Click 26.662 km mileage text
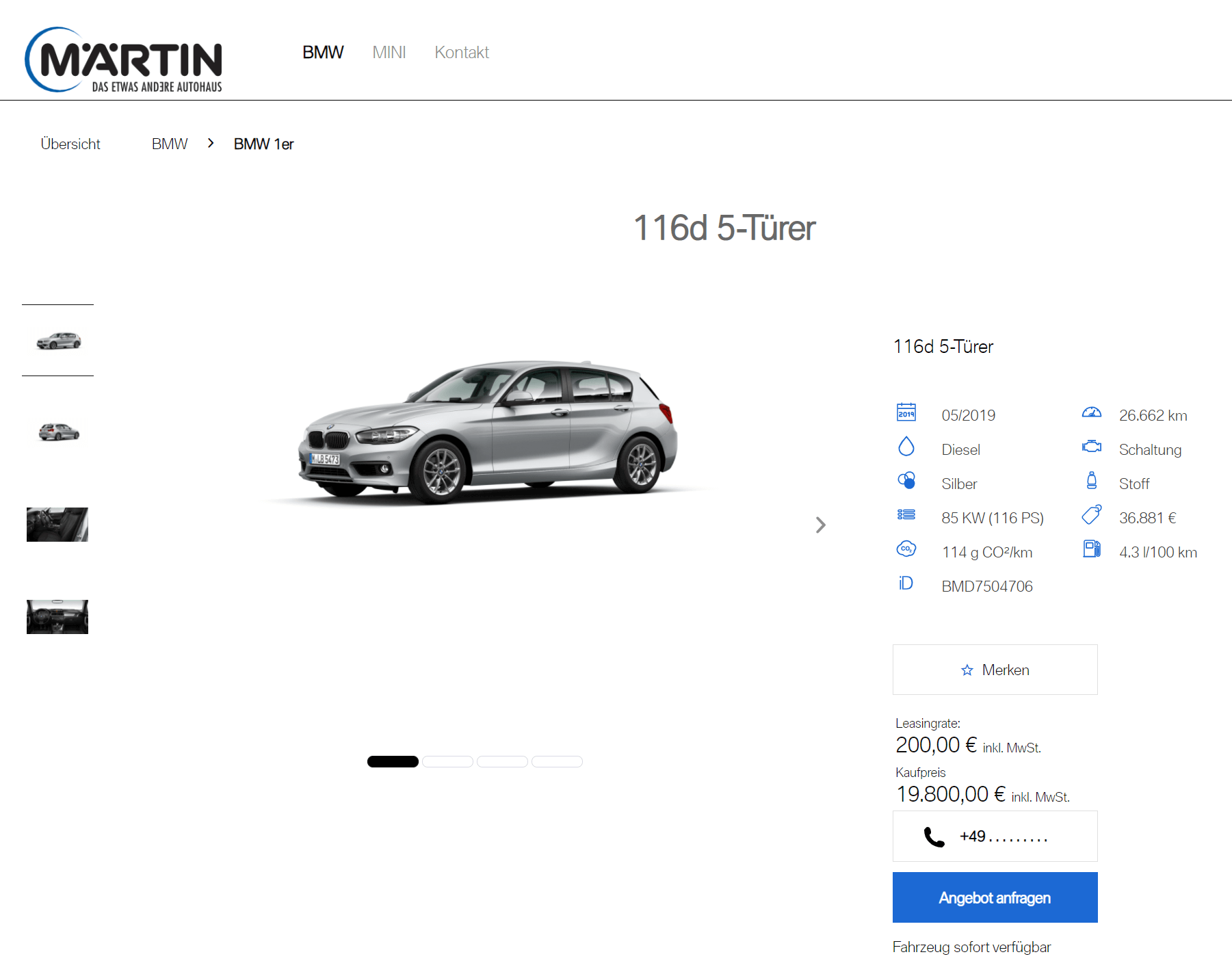This screenshot has width=1232, height=974. [x=1153, y=415]
